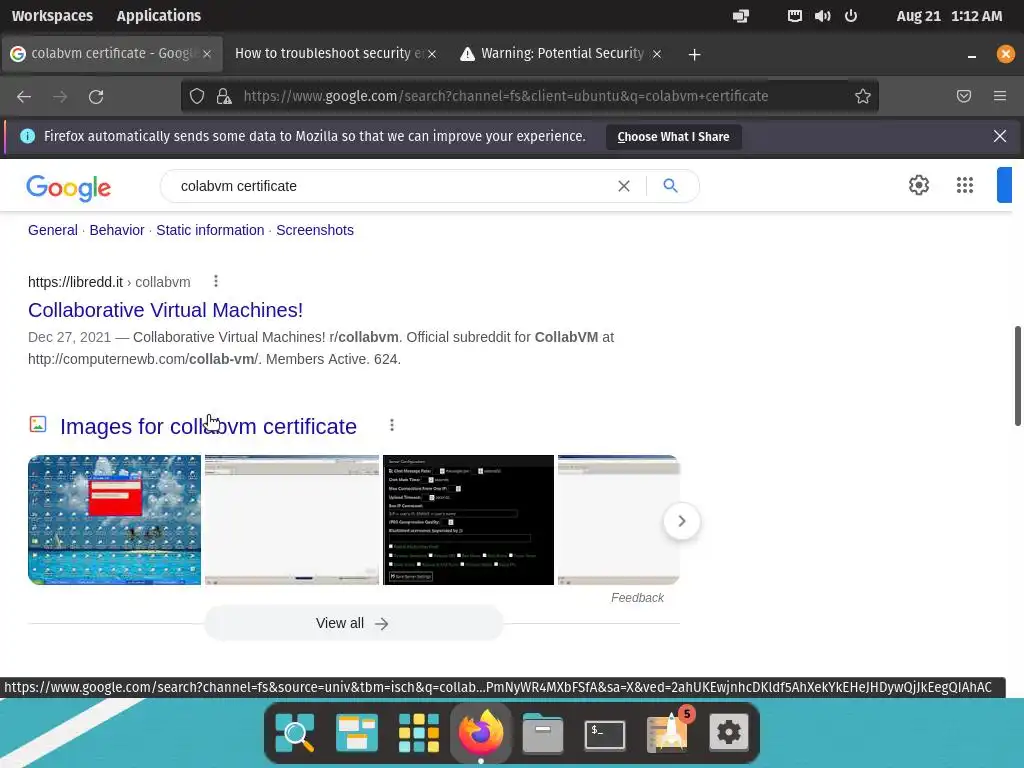
Task: Open the workspaces overview dock icon
Action: [357, 733]
